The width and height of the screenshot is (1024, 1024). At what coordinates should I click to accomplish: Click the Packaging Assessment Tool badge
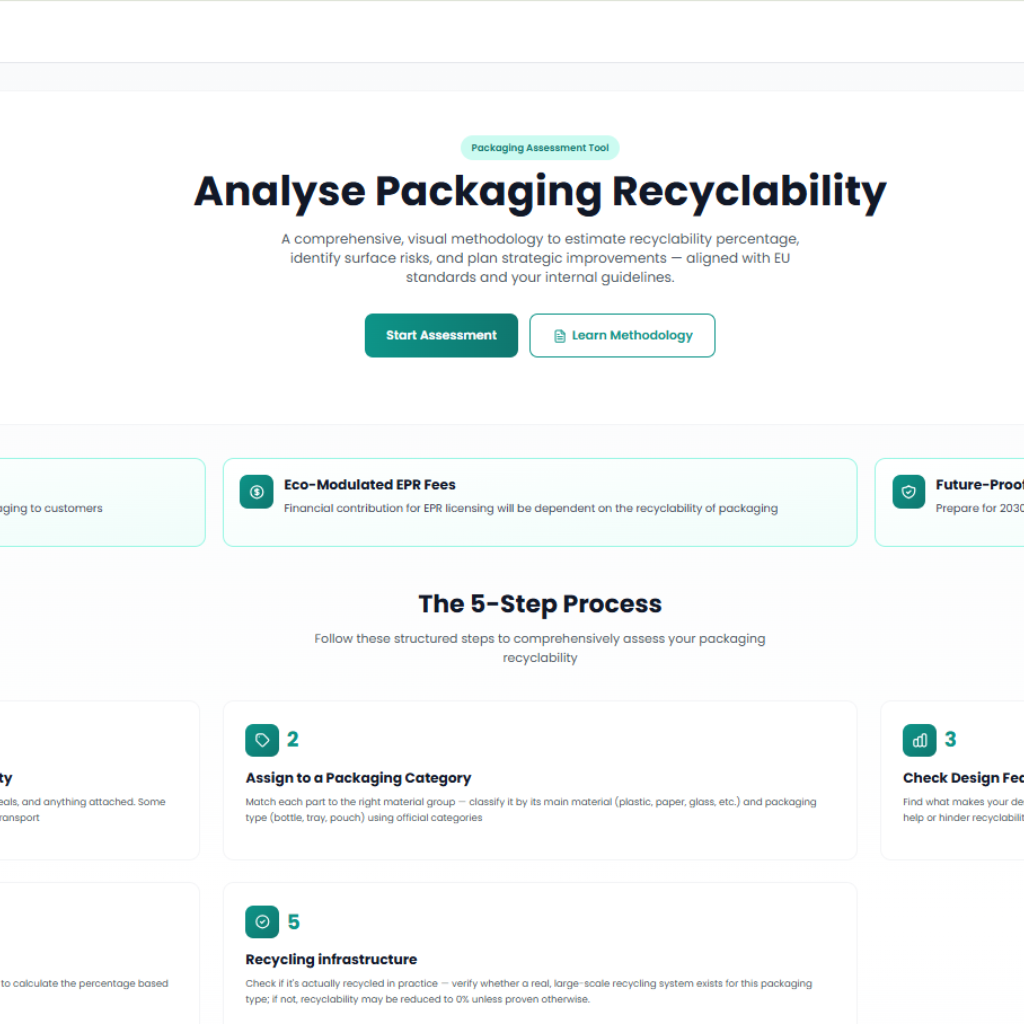pos(540,148)
